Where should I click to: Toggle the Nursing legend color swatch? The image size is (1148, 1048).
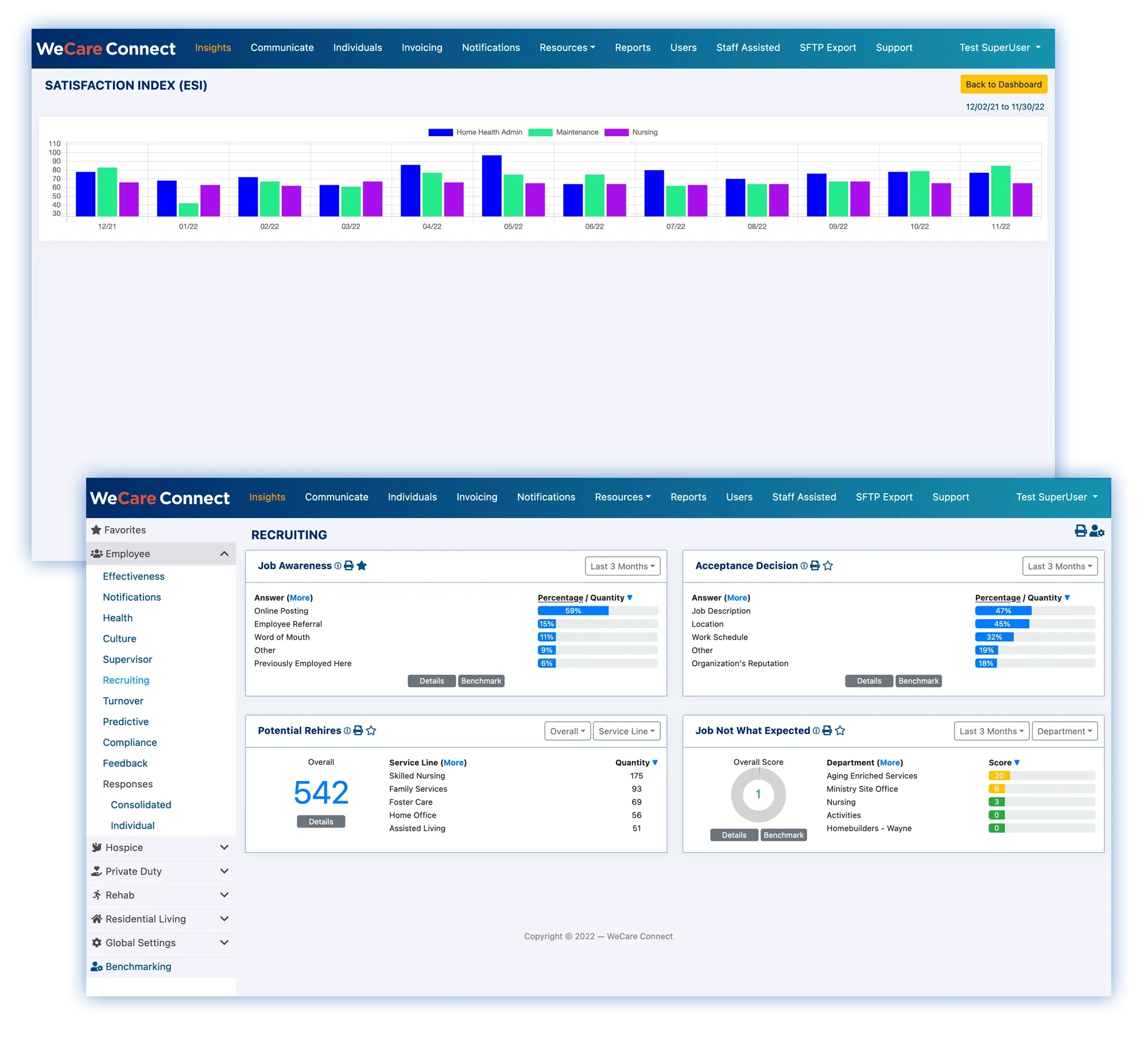pos(616,132)
